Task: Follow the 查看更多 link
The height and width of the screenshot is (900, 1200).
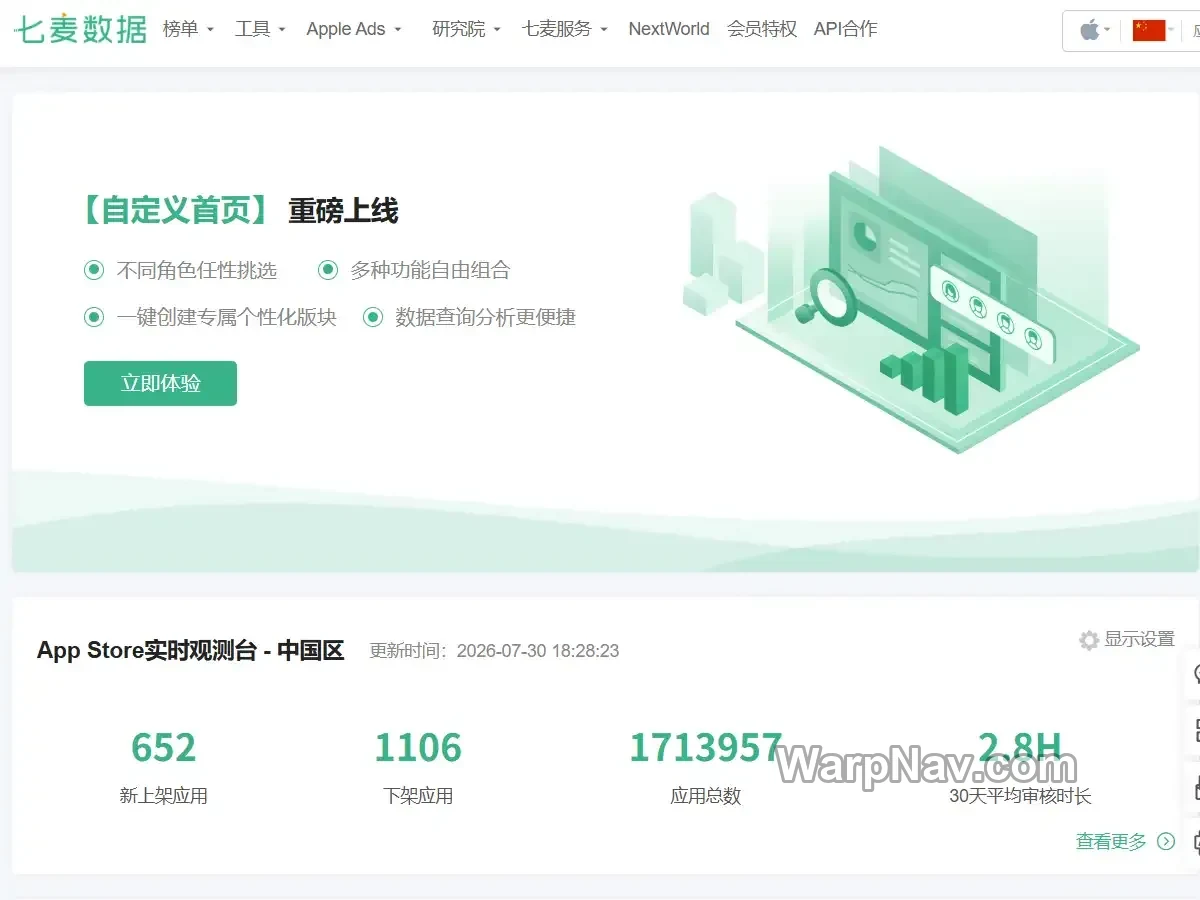Action: 1126,842
